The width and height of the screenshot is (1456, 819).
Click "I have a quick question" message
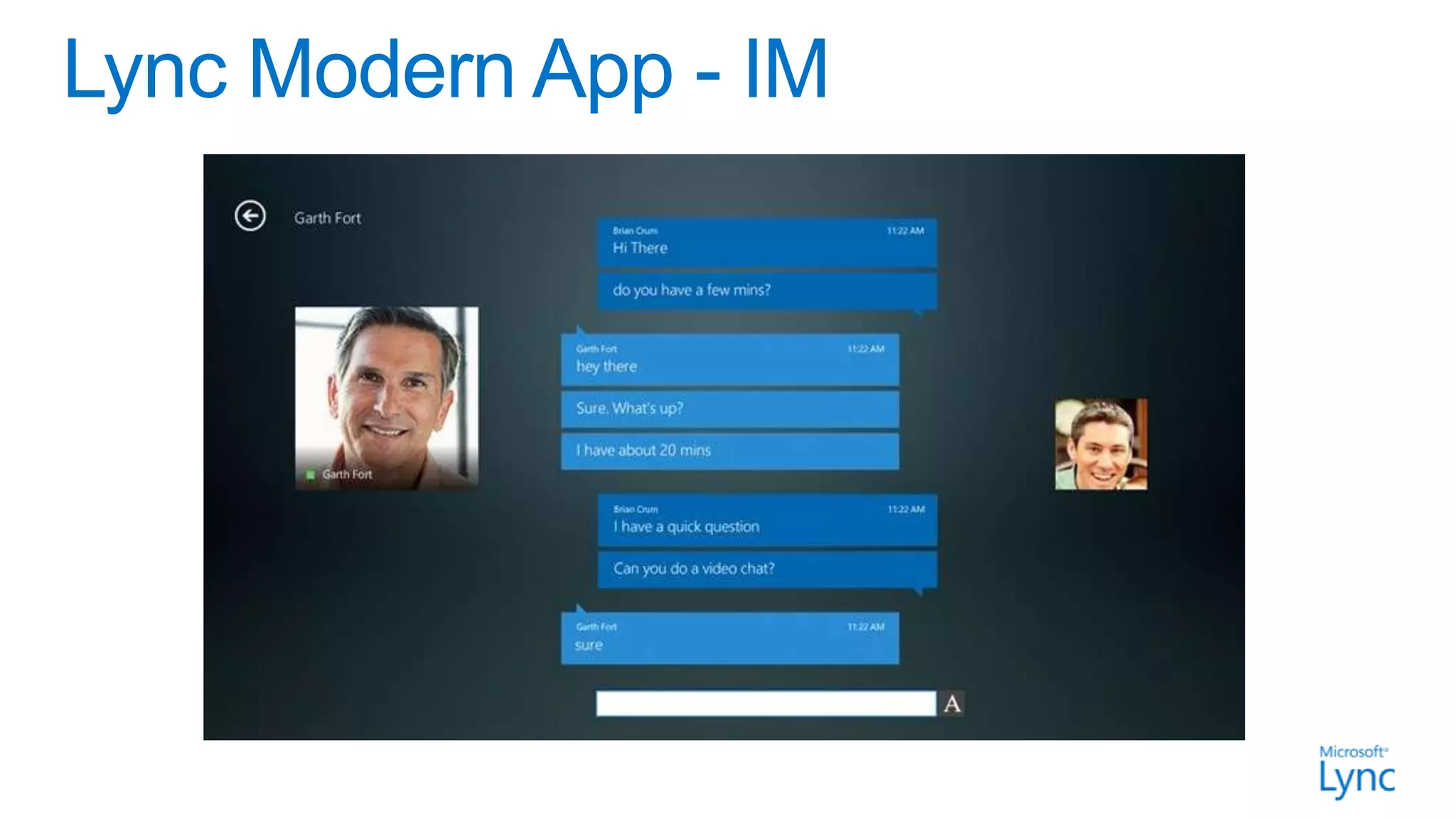coord(768,520)
